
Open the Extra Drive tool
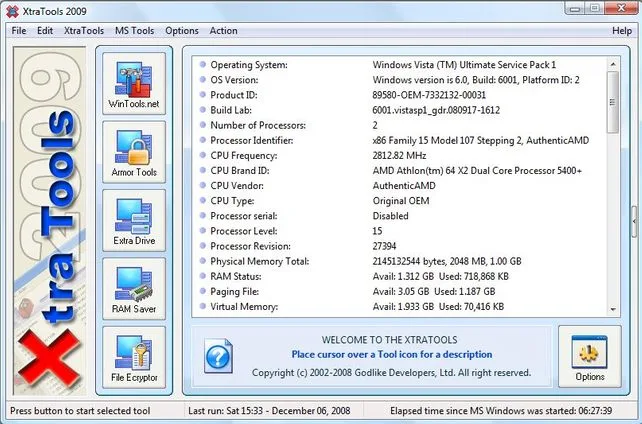pos(134,220)
